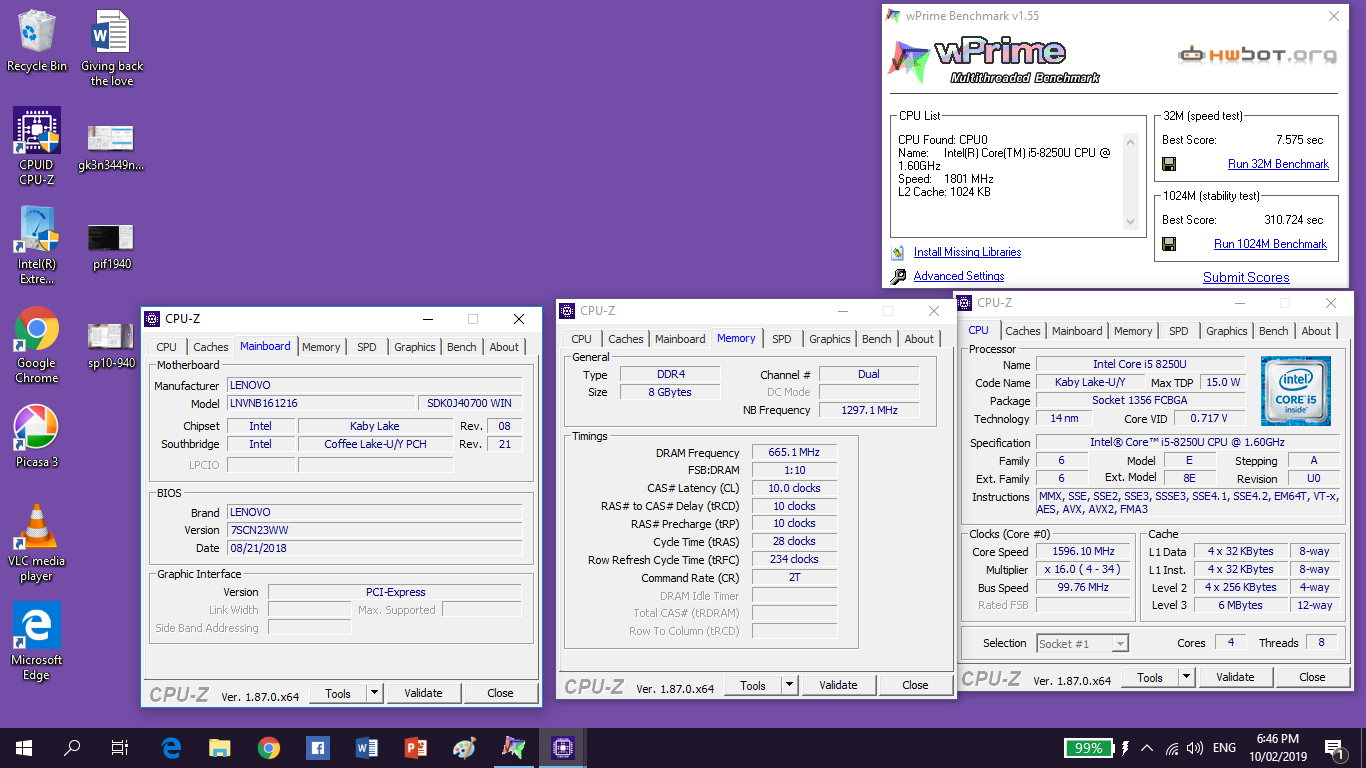Open Edge from the taskbar
Viewport: 1366px width, 768px height.
tap(171, 748)
